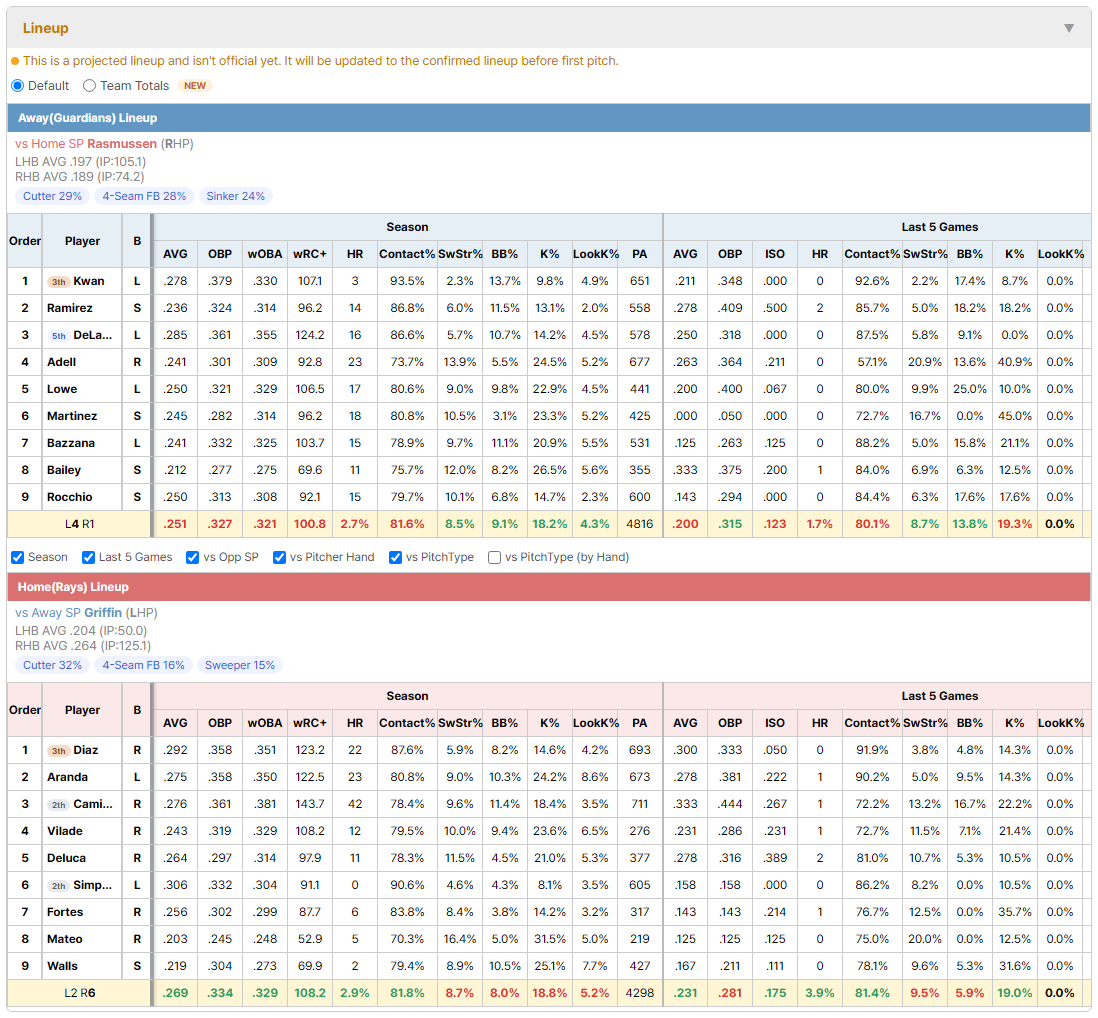Select player Deluca in Rays lineup
Screen dimensions: 1098x1018
pos(67,858)
